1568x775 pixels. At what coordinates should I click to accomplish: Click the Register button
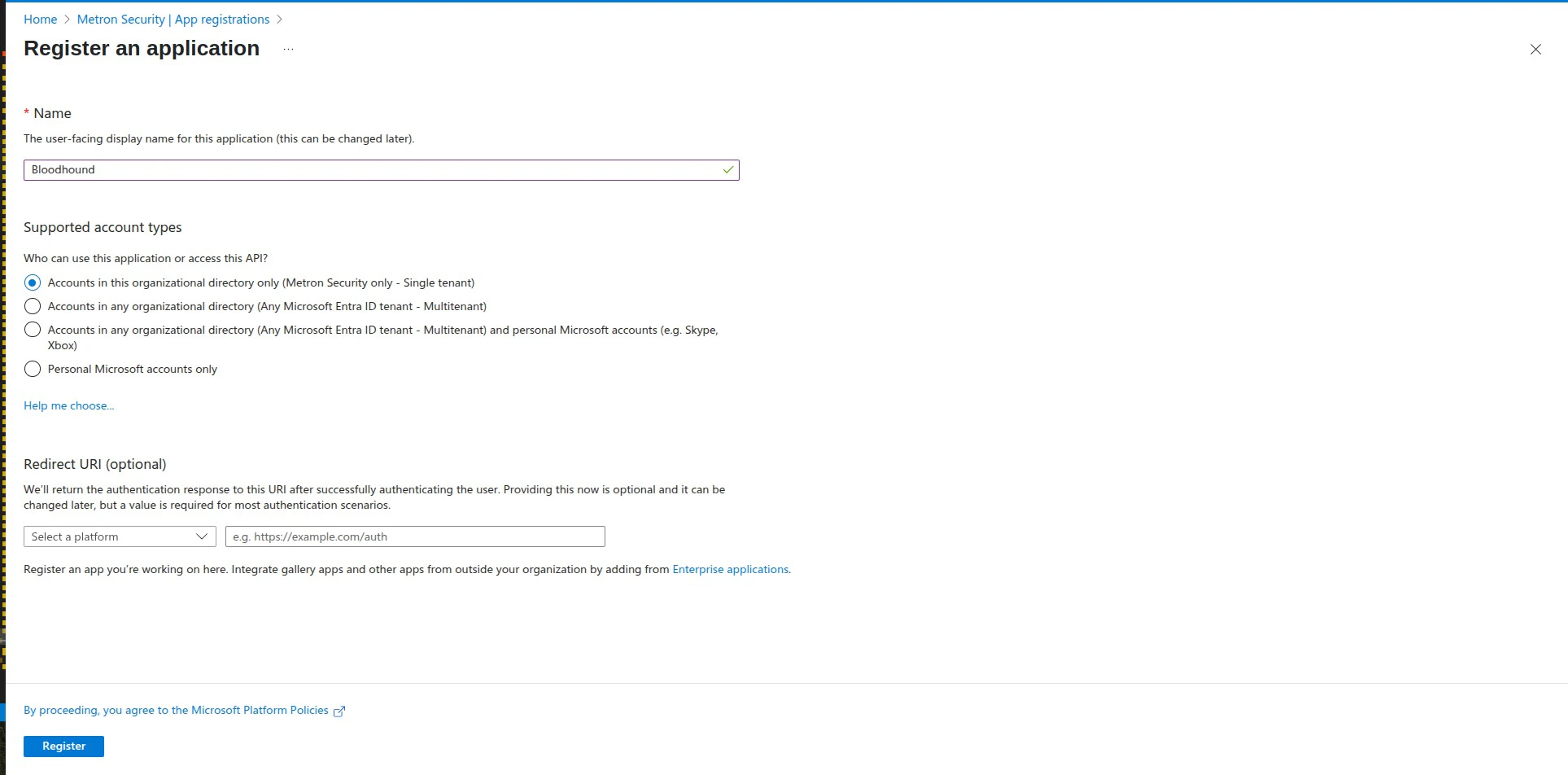tap(63, 746)
